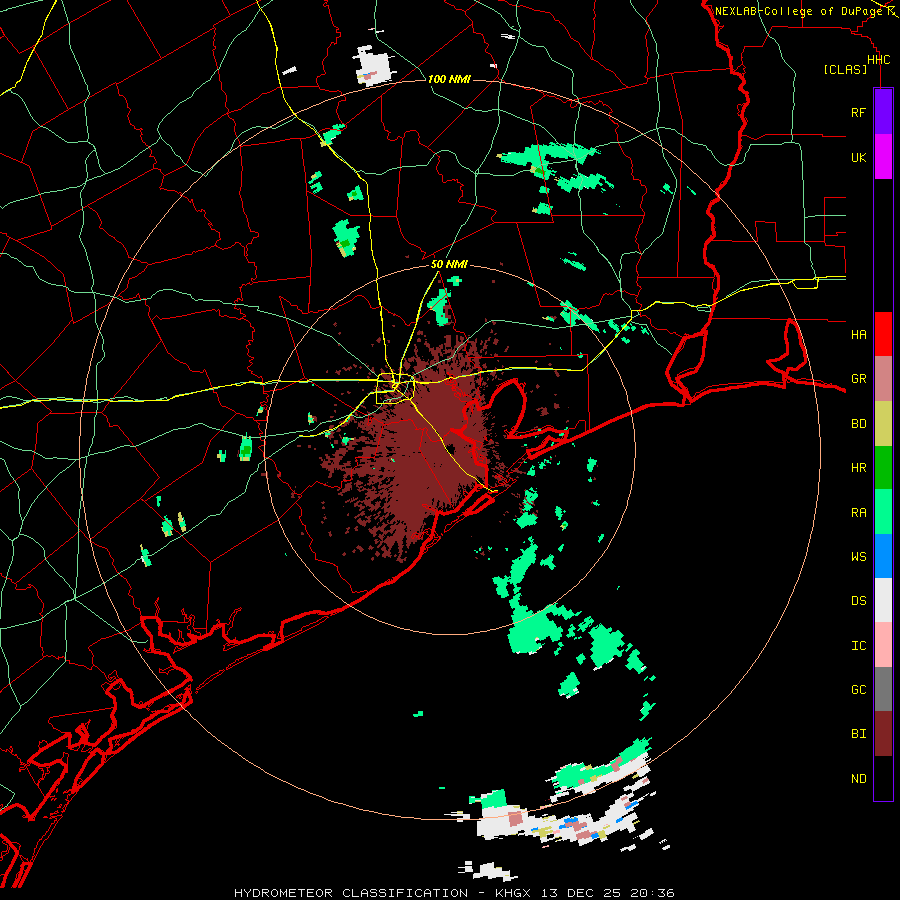900x900 pixels.
Task: Click the KHGX radar station identifier
Action: point(515,893)
